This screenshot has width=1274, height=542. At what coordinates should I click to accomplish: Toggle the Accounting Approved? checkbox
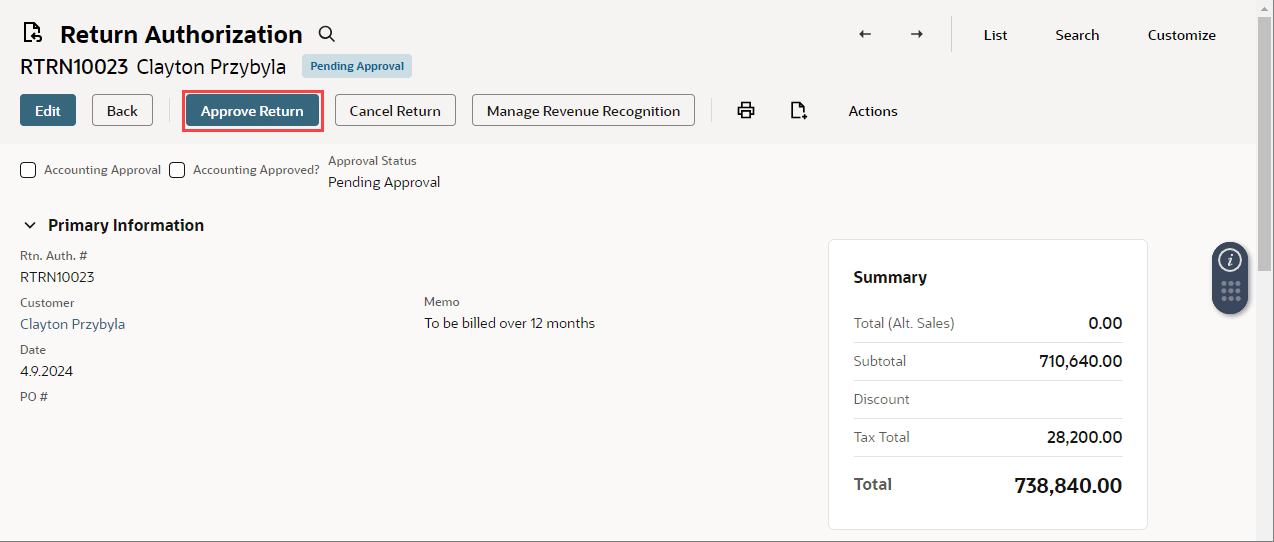click(x=177, y=170)
